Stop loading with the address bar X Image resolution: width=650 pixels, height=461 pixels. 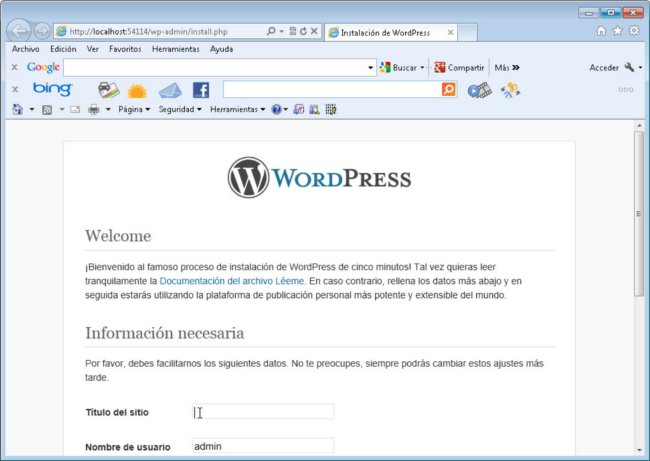tap(314, 31)
